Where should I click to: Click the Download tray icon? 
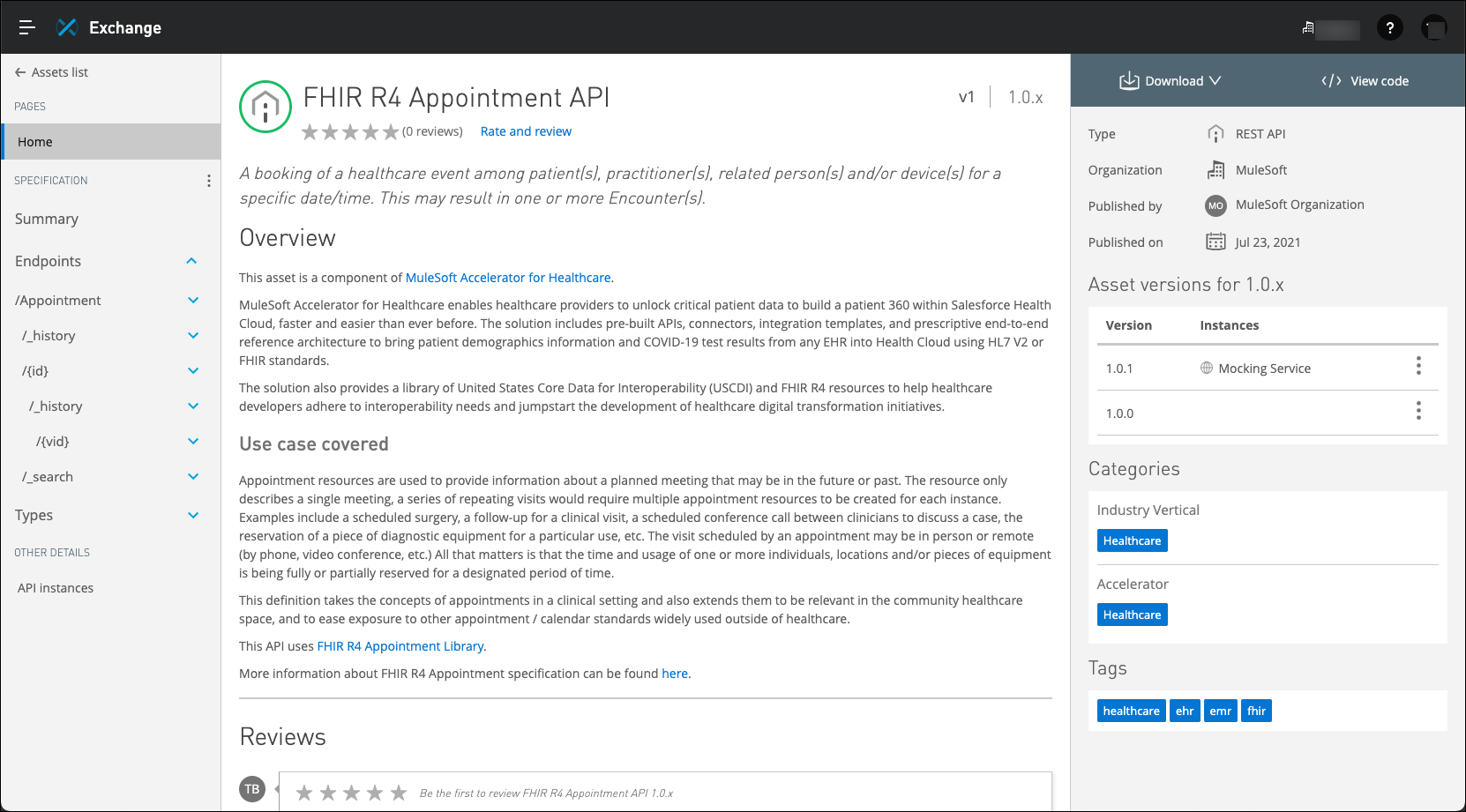coord(1129,80)
